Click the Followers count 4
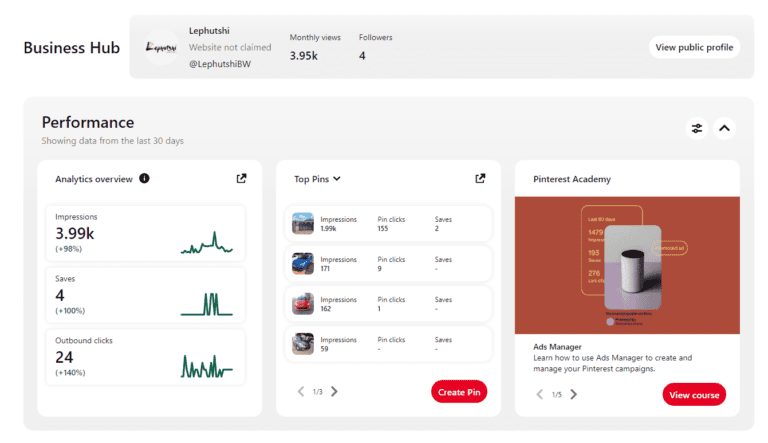Image resolution: width=768 pixels, height=443 pixels. click(x=362, y=56)
